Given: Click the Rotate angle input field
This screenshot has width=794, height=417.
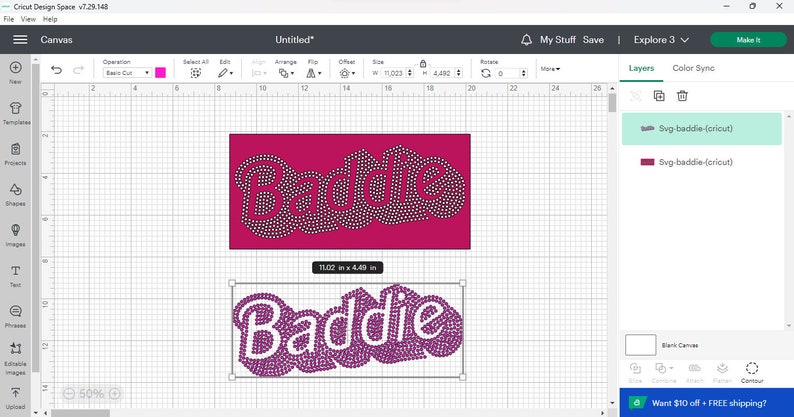Looking at the screenshot, I should 507,73.
